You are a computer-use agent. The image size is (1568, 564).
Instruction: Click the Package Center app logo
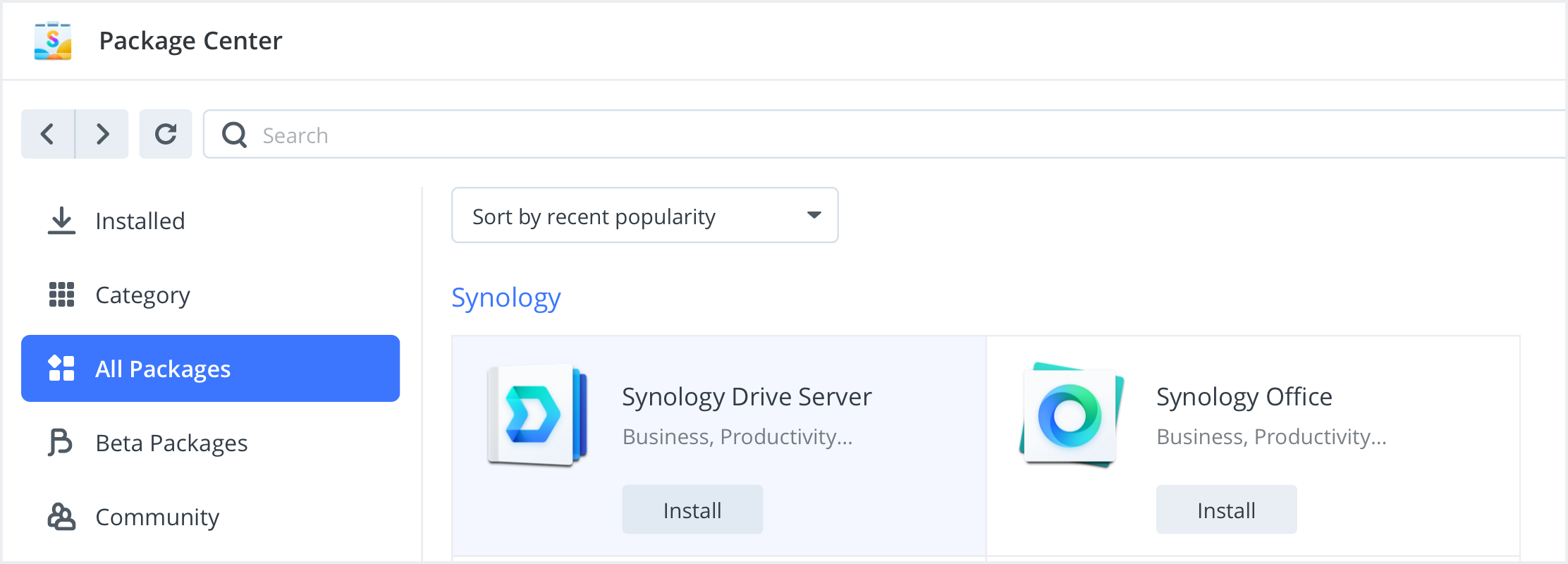(x=53, y=41)
